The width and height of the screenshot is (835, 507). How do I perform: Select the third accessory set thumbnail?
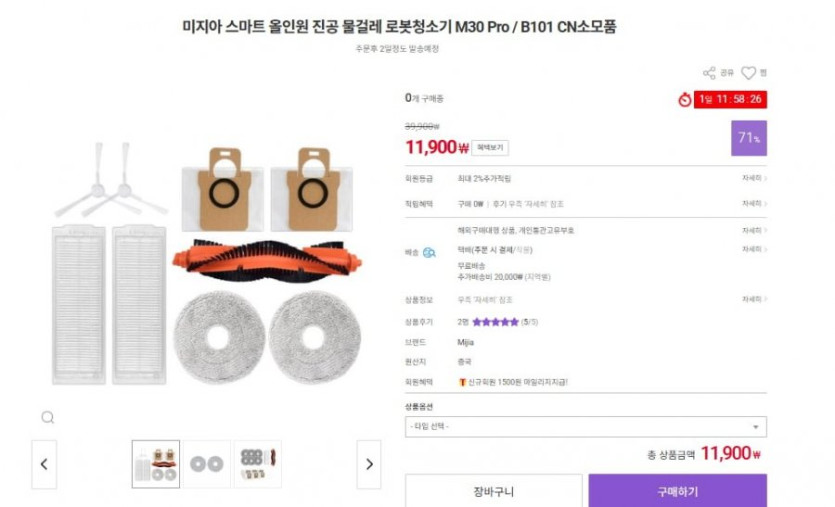[x=258, y=464]
